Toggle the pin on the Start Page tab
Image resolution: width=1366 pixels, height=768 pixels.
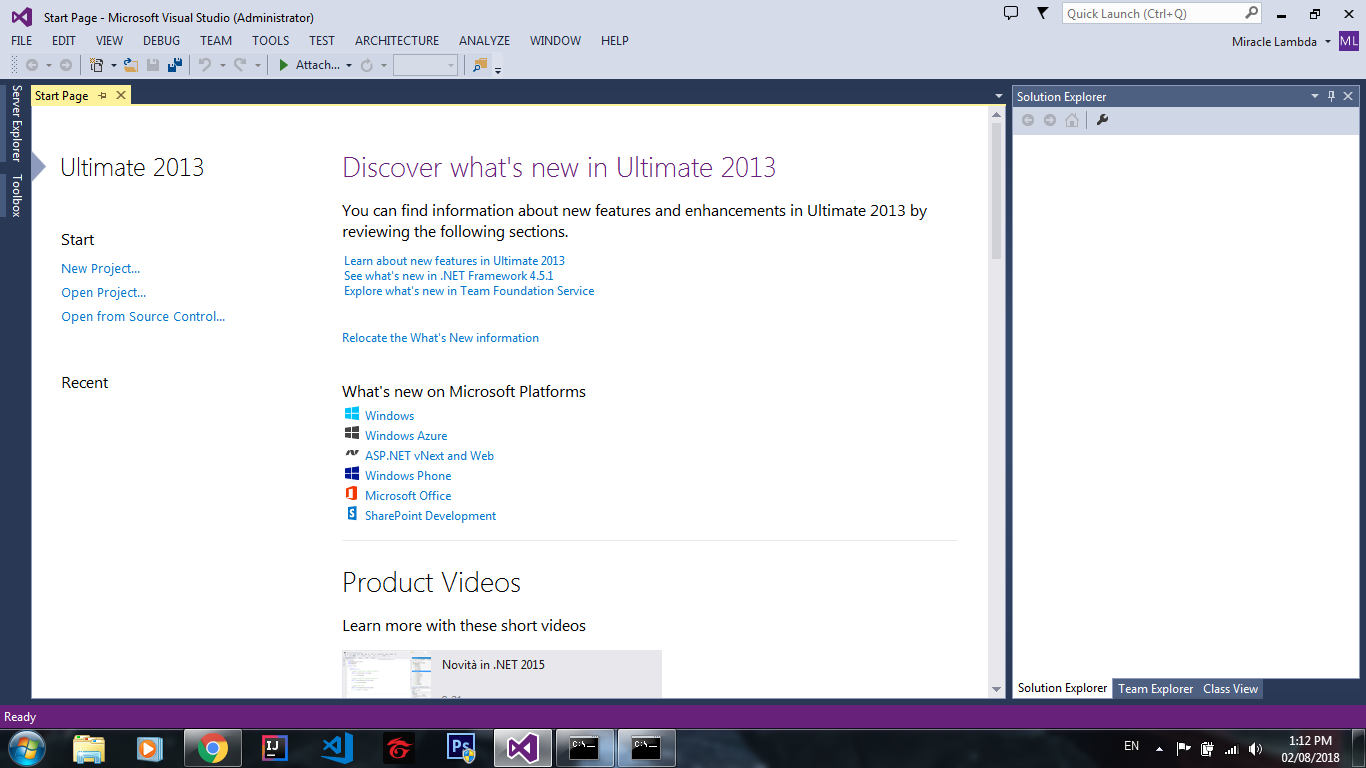102,96
